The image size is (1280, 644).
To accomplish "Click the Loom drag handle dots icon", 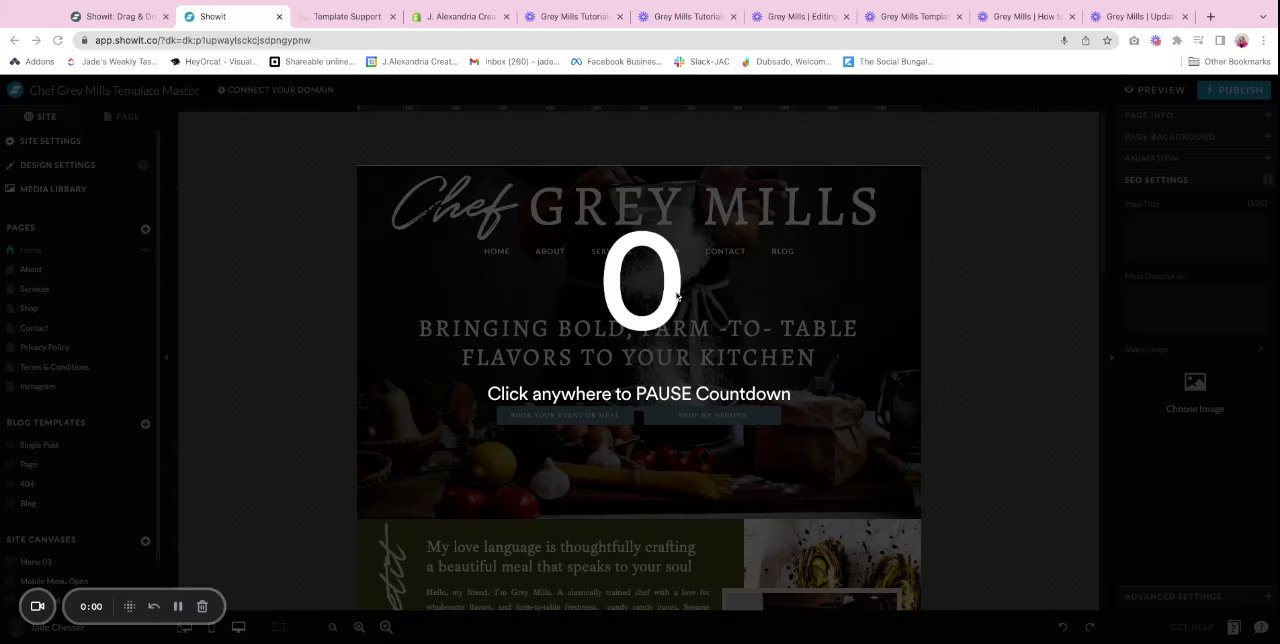I will [x=129, y=606].
